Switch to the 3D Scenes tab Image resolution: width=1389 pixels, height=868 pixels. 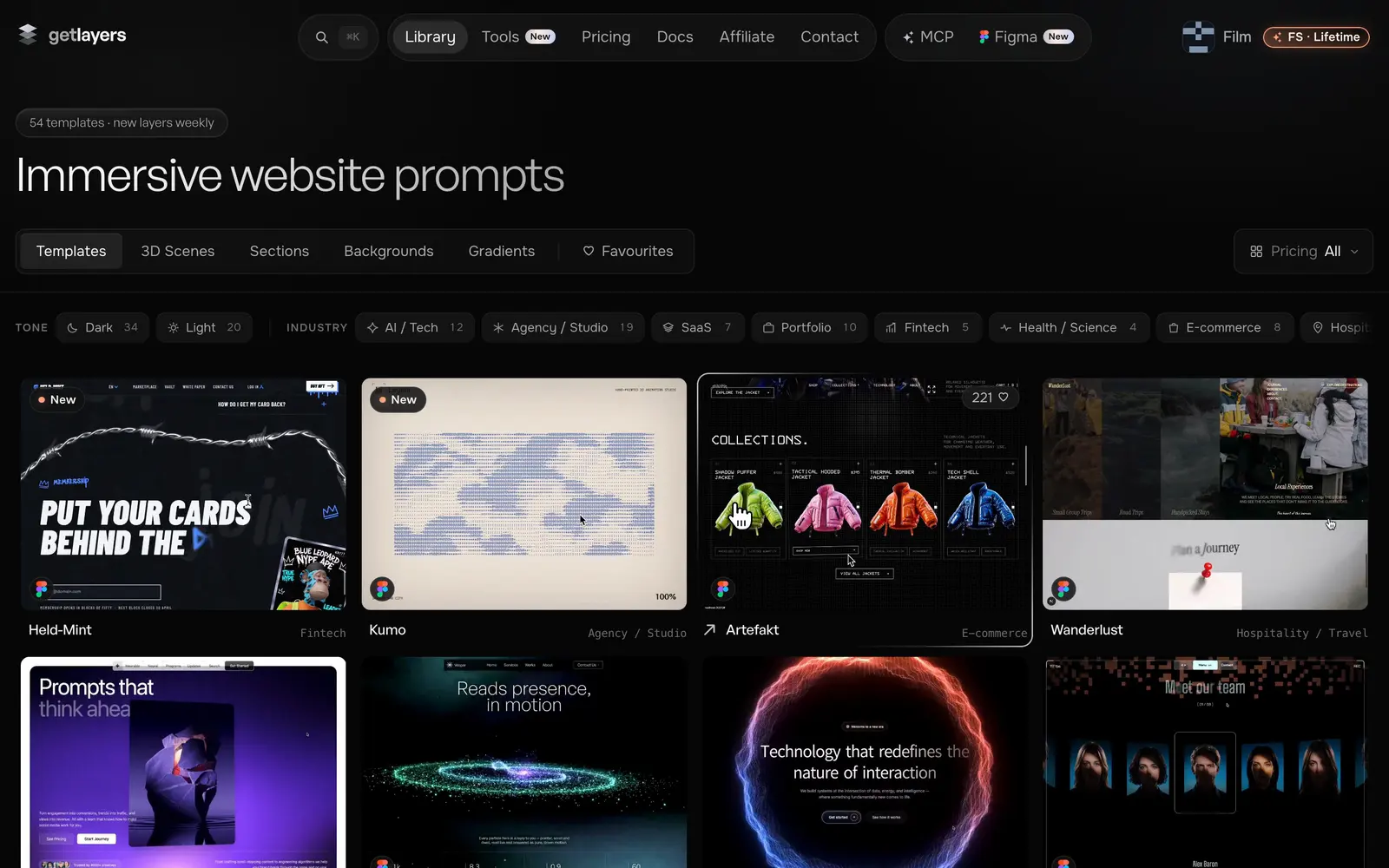point(178,251)
